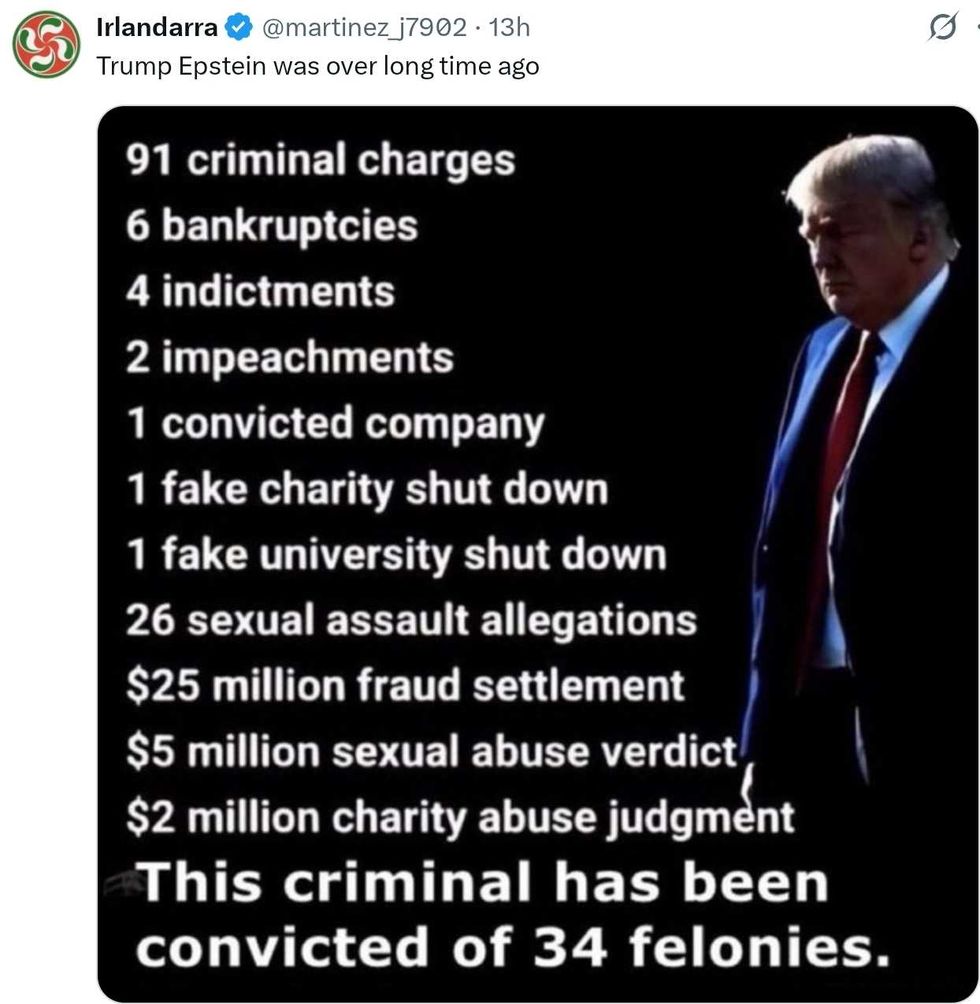The image size is (980, 1004).
Task: Click '26 sexual assault allegations' line
Action: (x=411, y=621)
